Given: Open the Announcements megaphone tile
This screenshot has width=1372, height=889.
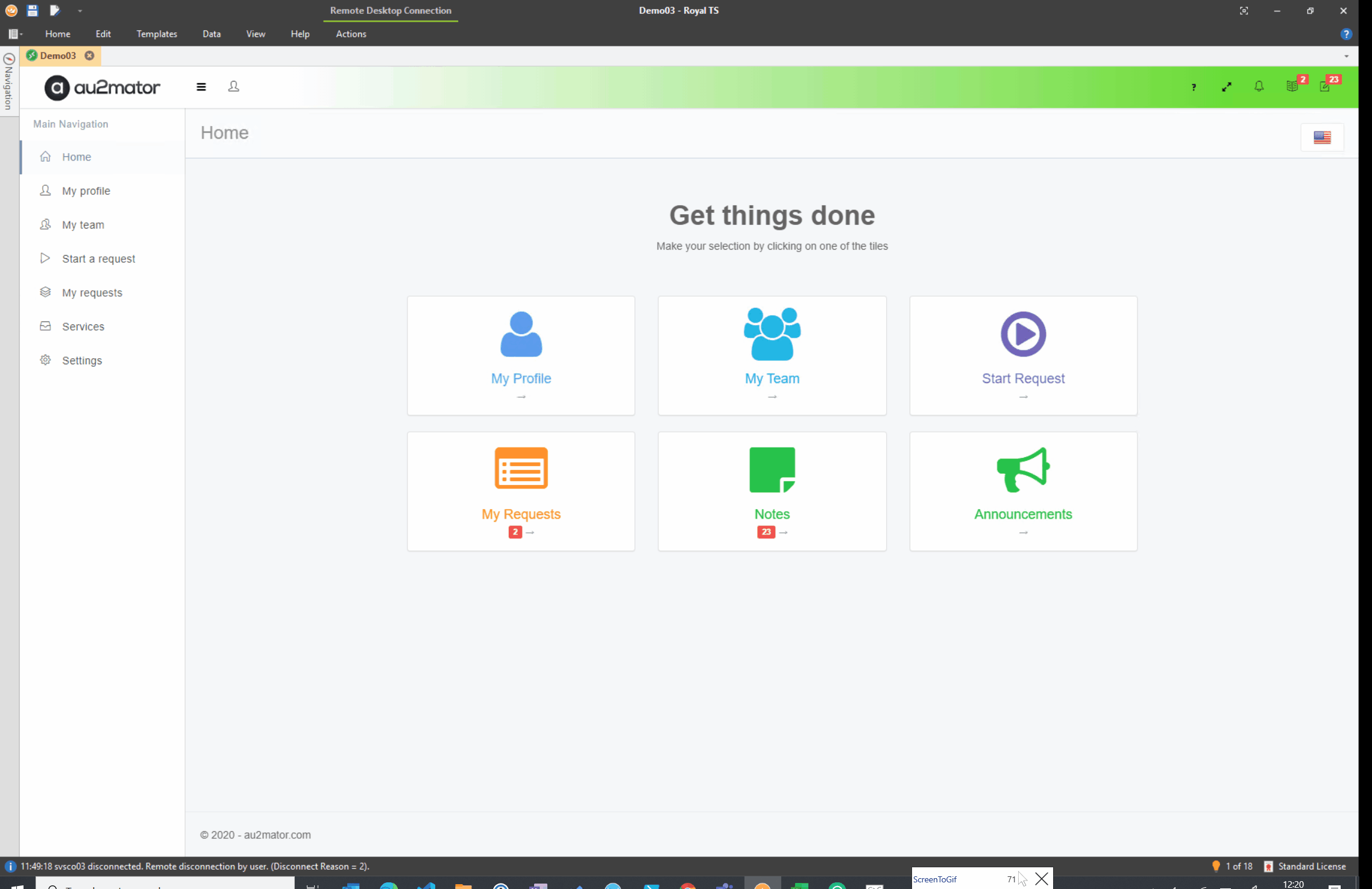Looking at the screenshot, I should pyautogui.click(x=1023, y=491).
